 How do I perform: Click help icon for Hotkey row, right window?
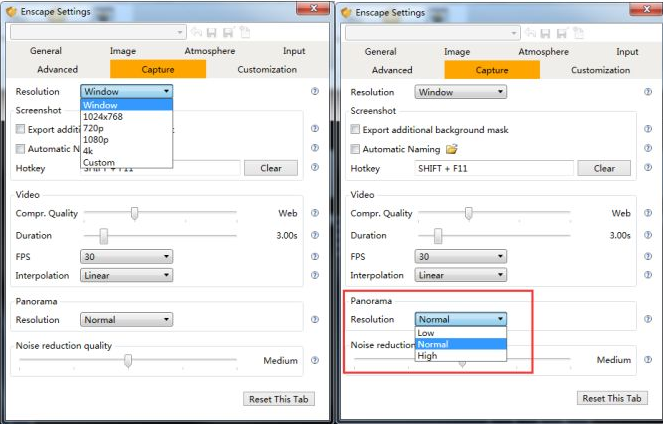click(648, 167)
